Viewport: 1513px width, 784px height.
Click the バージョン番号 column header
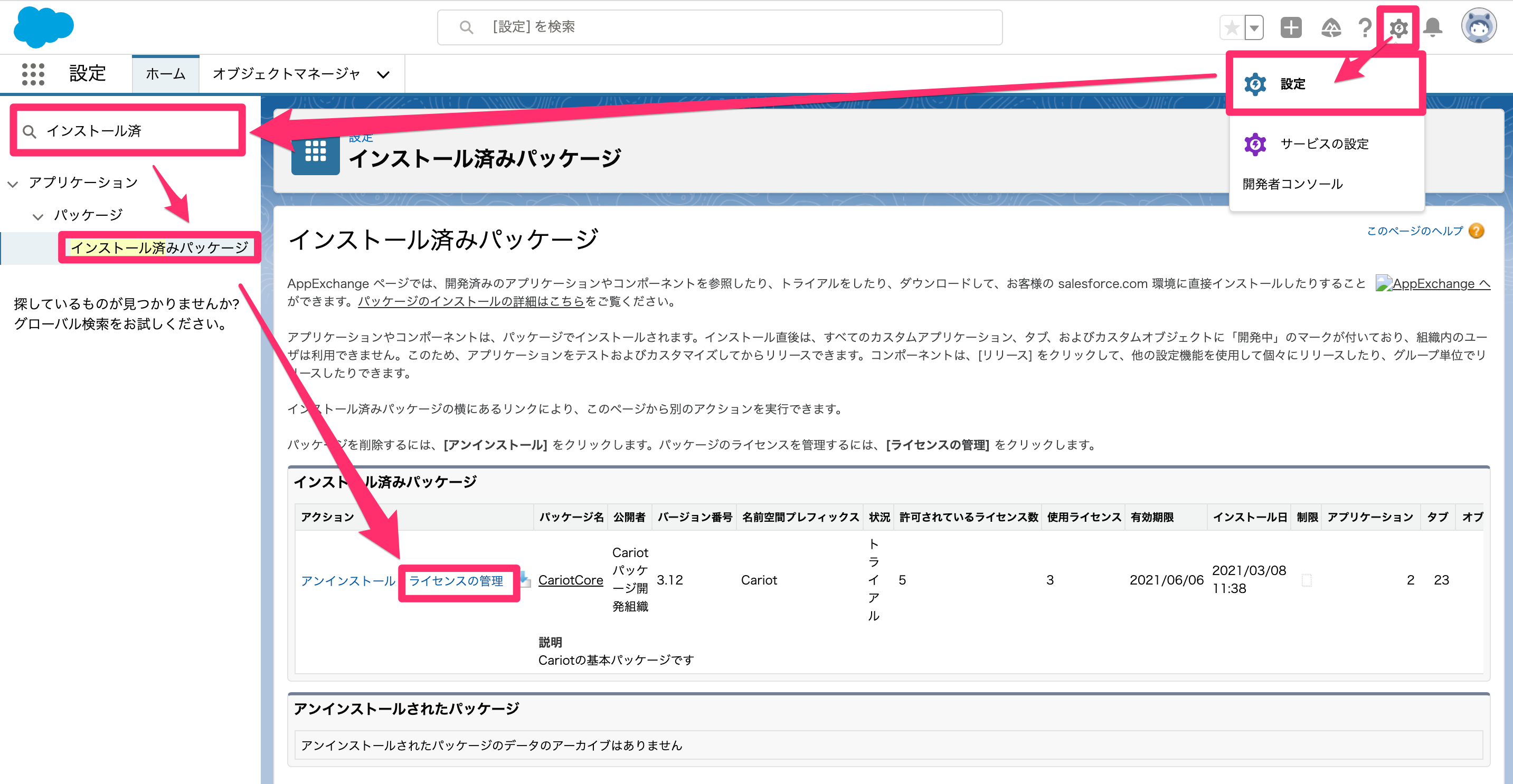695,517
